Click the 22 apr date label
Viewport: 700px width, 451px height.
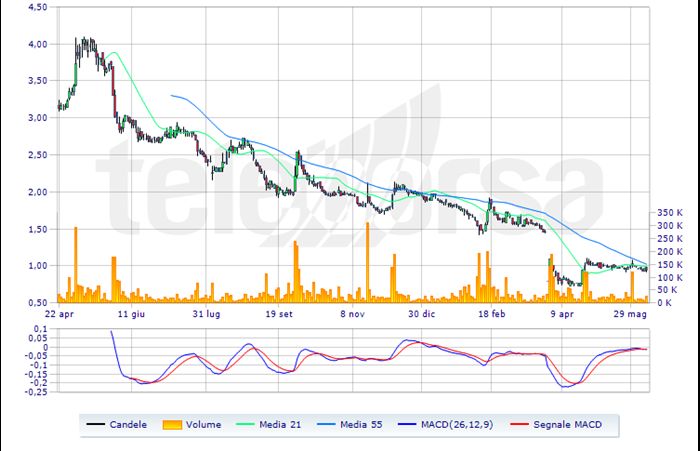[x=59, y=314]
